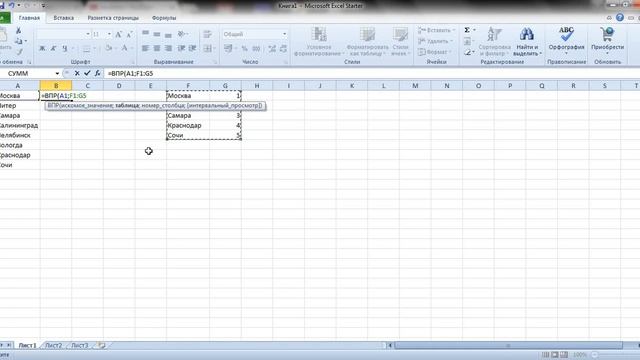Click Insert cells (Вставить) button
The width and height of the screenshot is (640, 360).
click(436, 30)
